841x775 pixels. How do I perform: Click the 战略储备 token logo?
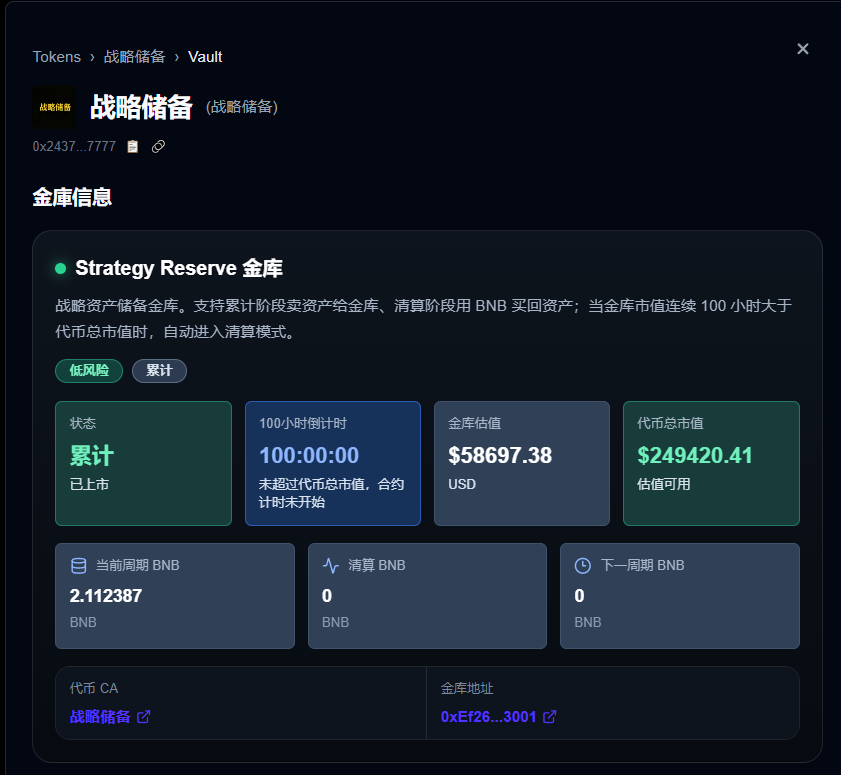click(54, 107)
